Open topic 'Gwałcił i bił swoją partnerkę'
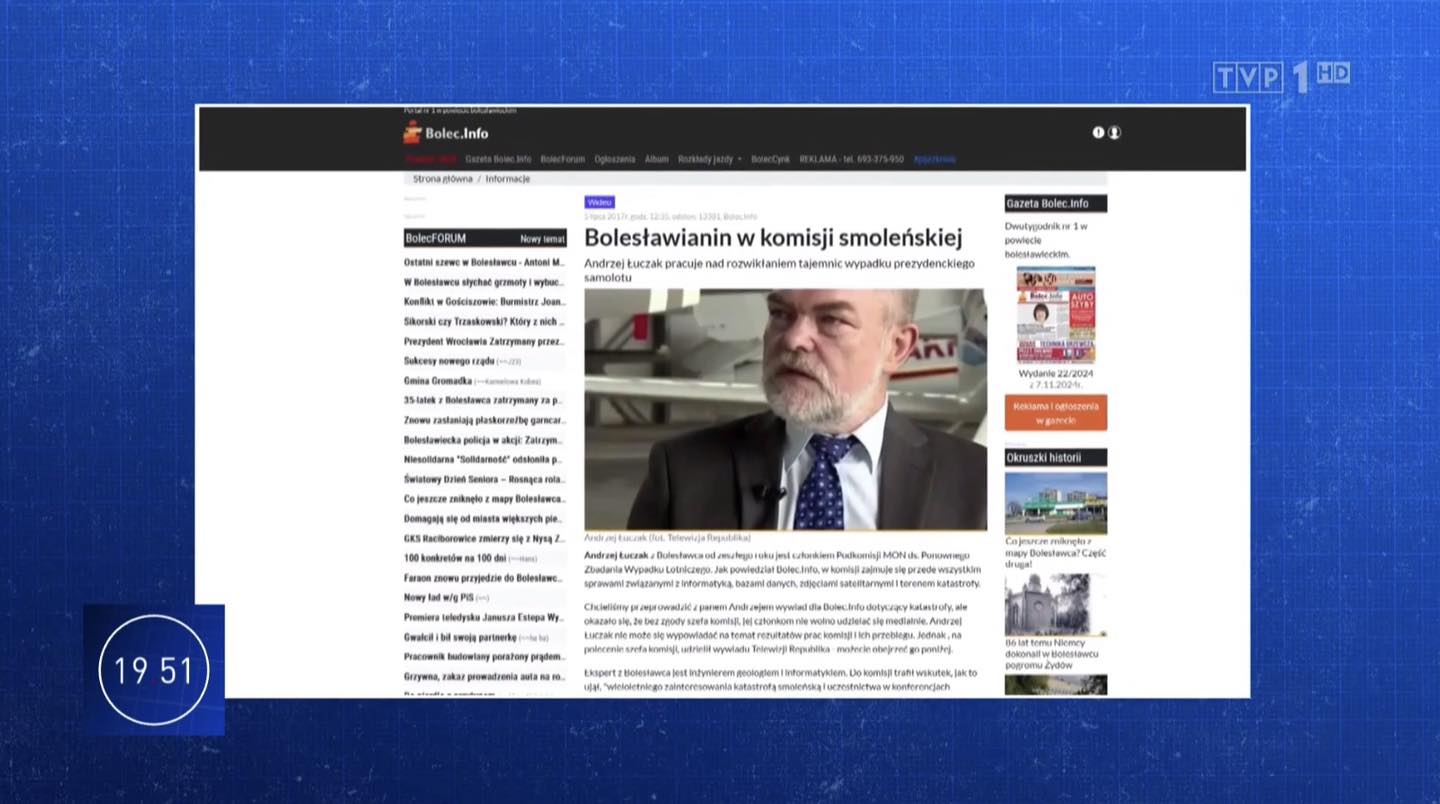Screen dimensions: 1440x804 pyautogui.click(x=460, y=637)
